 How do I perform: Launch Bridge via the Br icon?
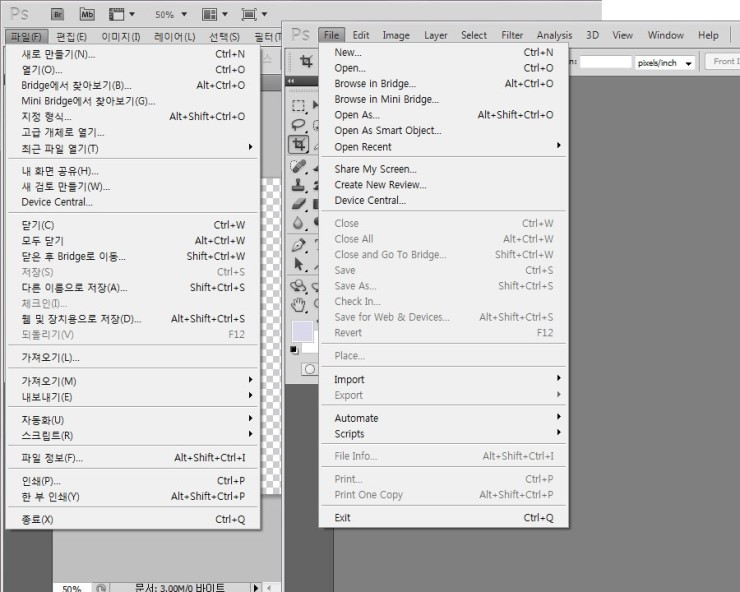pos(58,14)
